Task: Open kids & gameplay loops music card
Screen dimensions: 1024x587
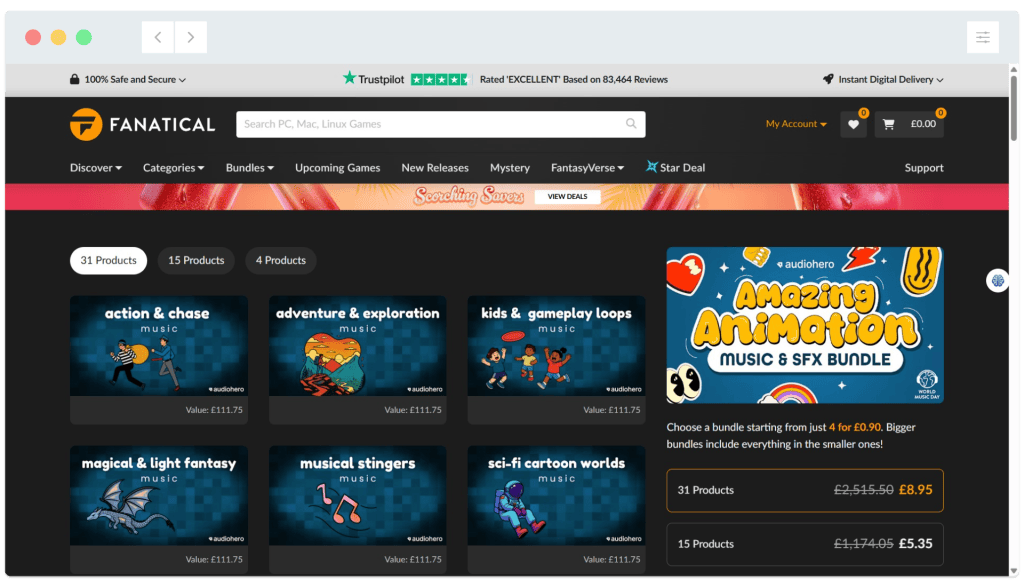Action: [556, 360]
